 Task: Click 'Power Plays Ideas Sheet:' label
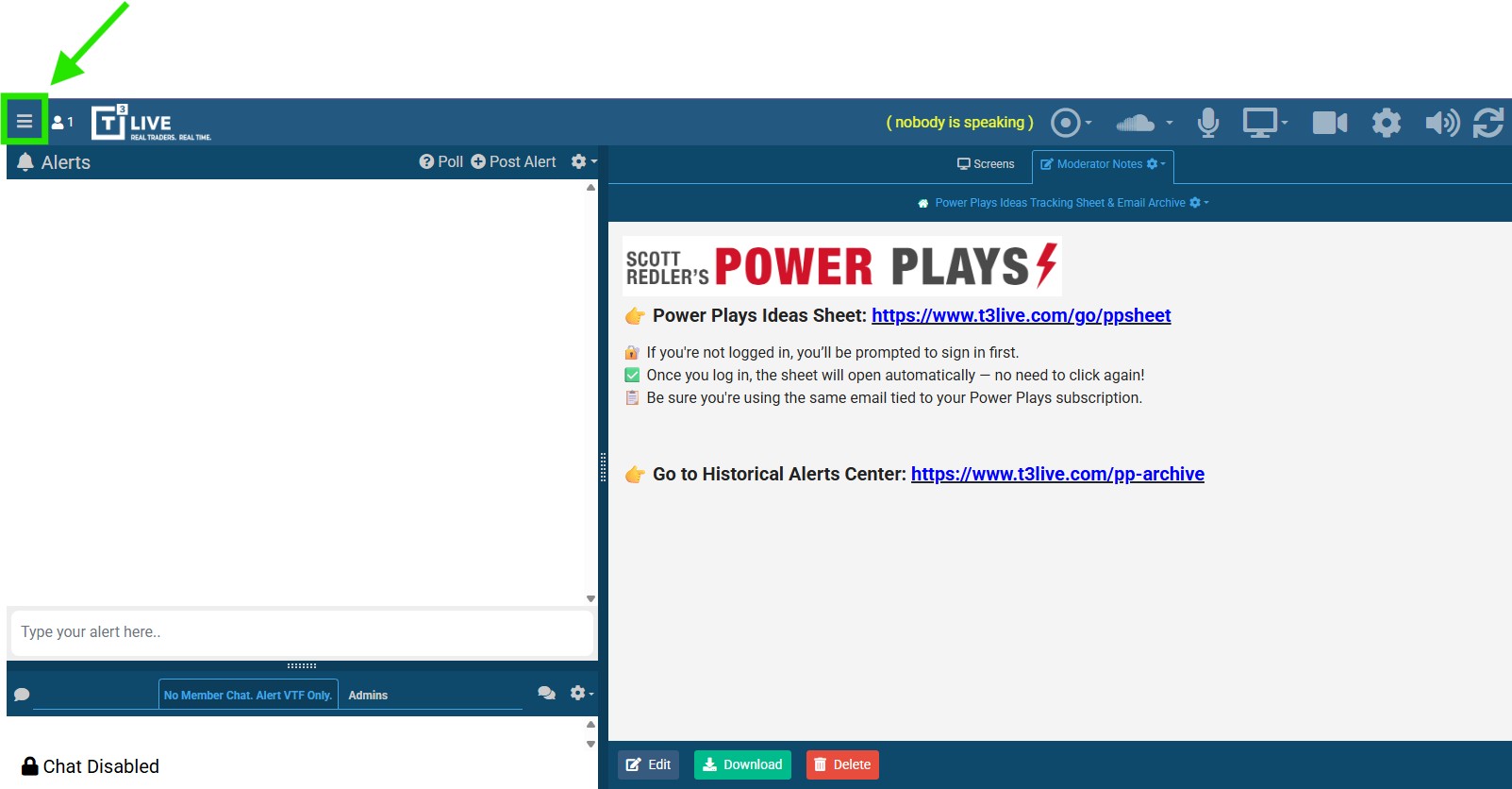point(759,315)
